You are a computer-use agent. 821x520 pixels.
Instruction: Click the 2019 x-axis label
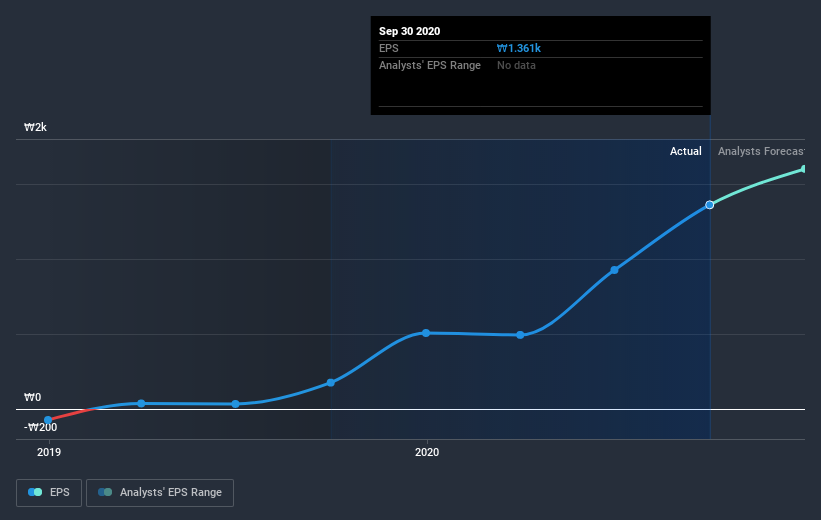49,452
